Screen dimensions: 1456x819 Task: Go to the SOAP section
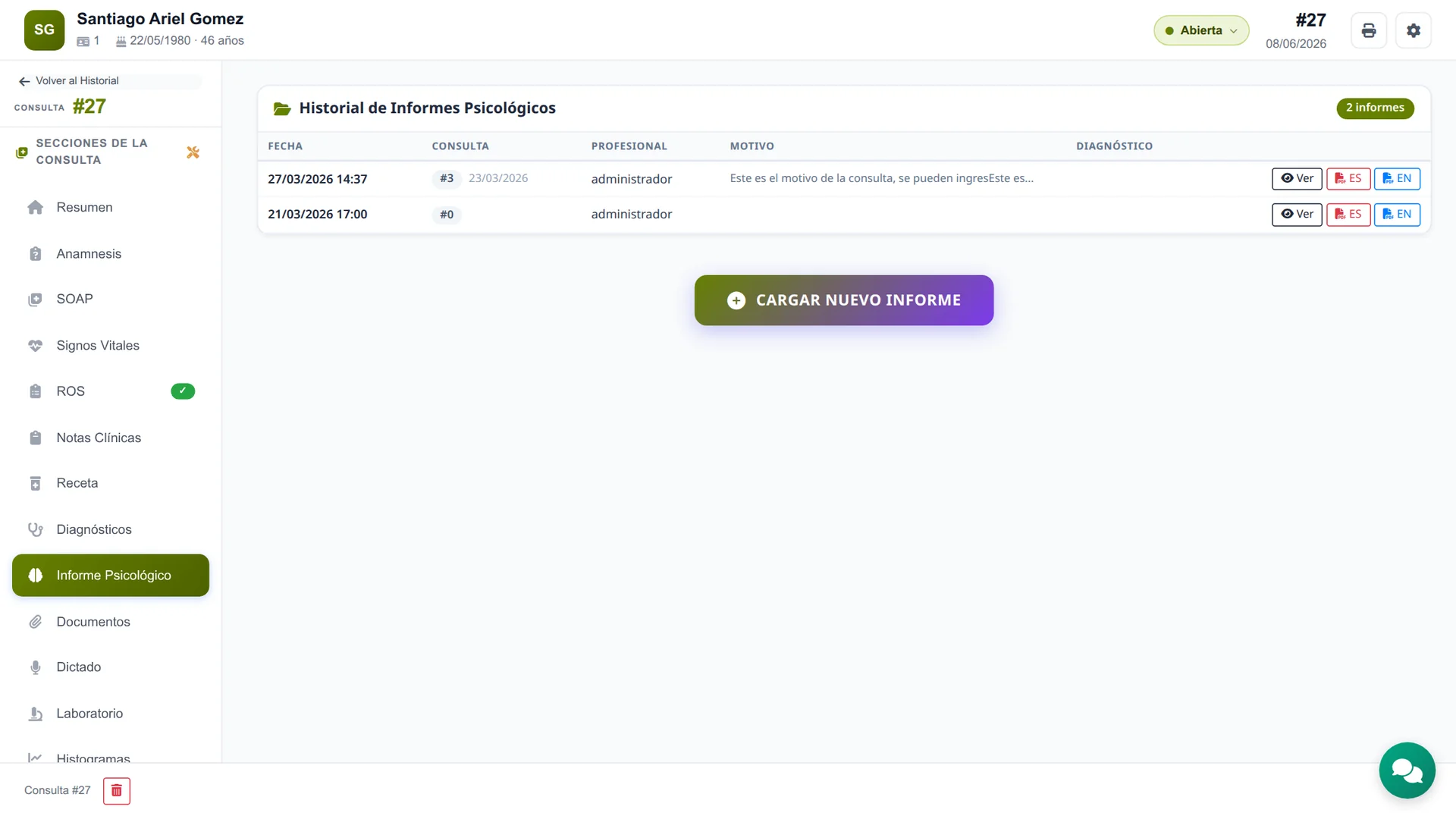coord(111,300)
